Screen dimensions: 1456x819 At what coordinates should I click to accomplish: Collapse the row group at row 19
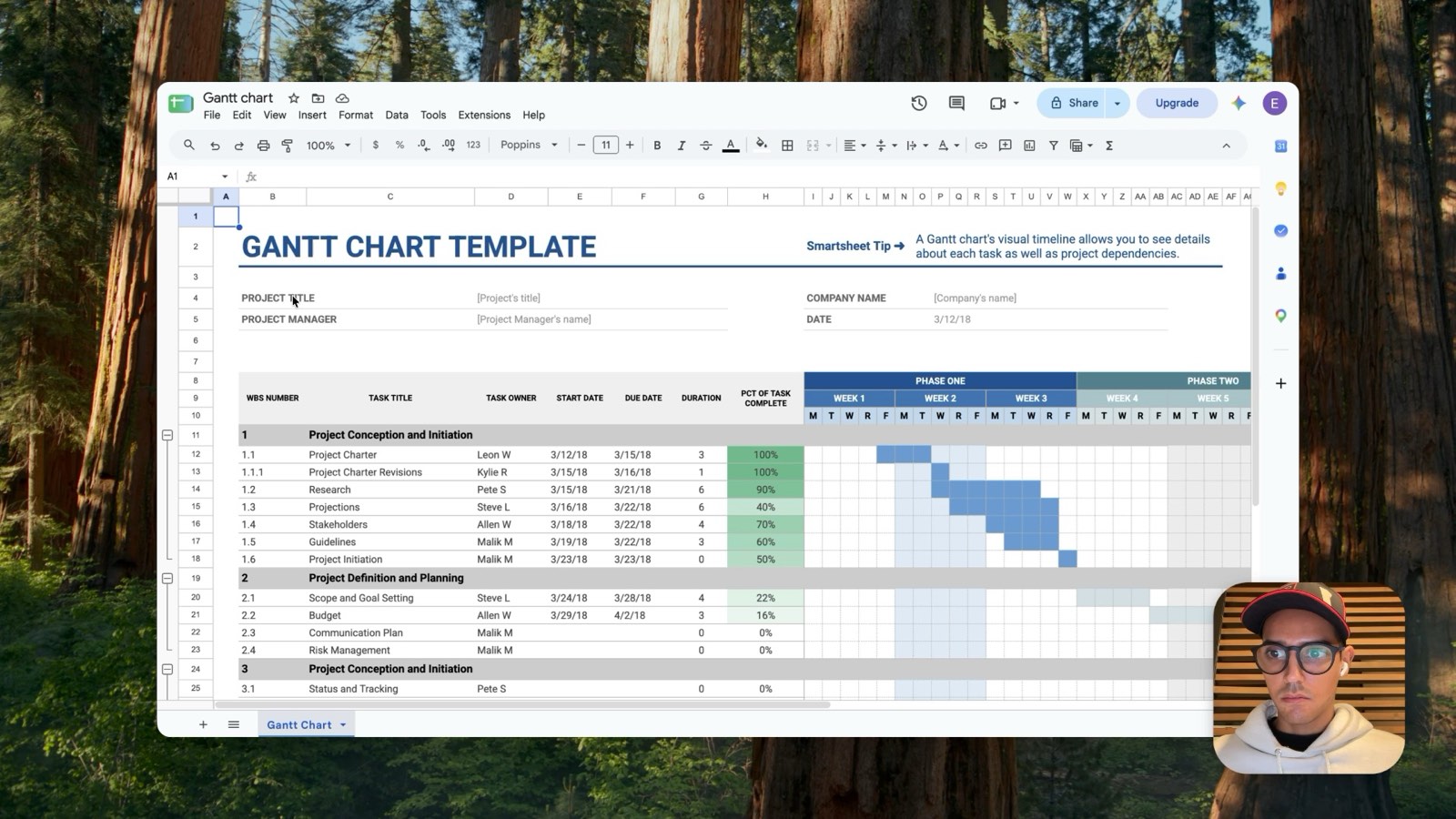coord(167,579)
